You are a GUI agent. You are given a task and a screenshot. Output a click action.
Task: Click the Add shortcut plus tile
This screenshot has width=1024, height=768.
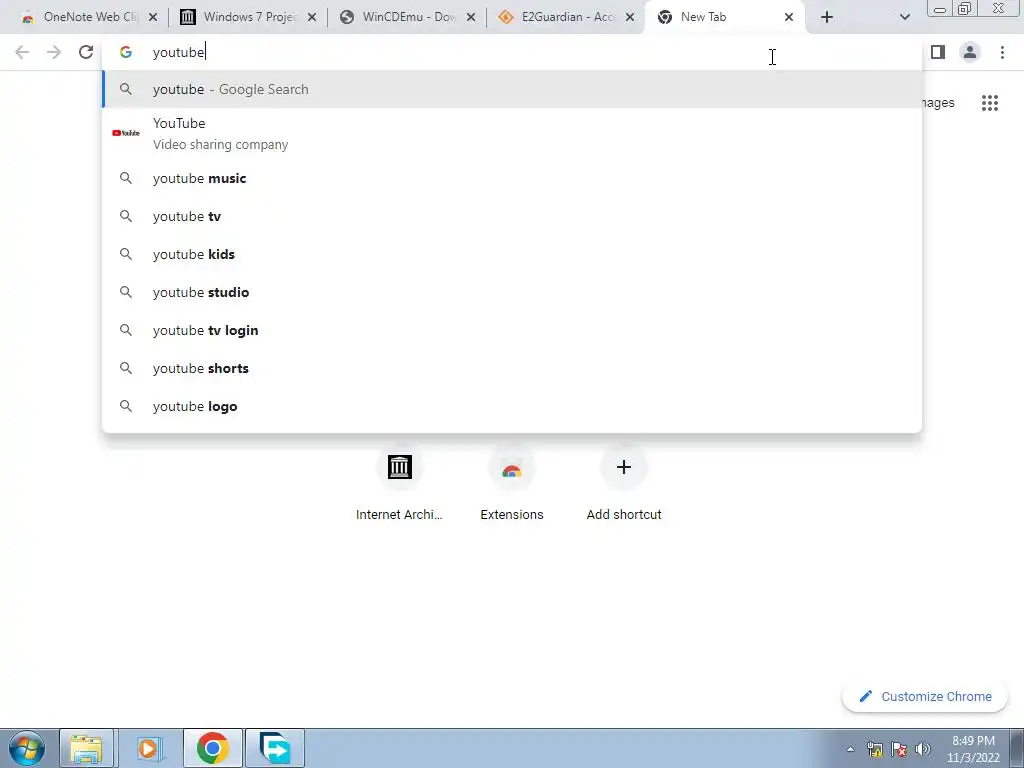click(624, 485)
